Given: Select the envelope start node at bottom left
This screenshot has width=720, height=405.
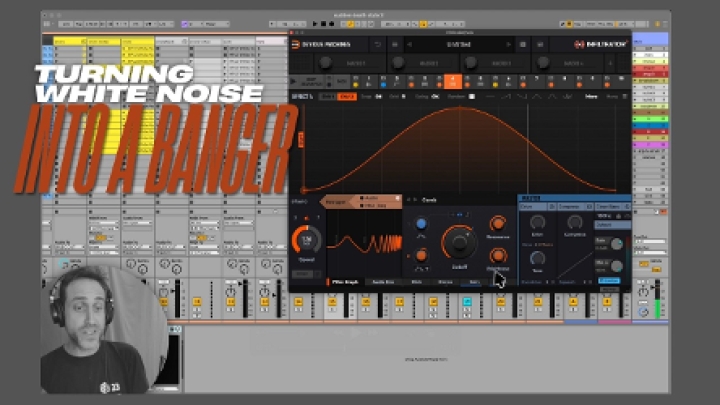Looking at the screenshot, I should point(303,190).
